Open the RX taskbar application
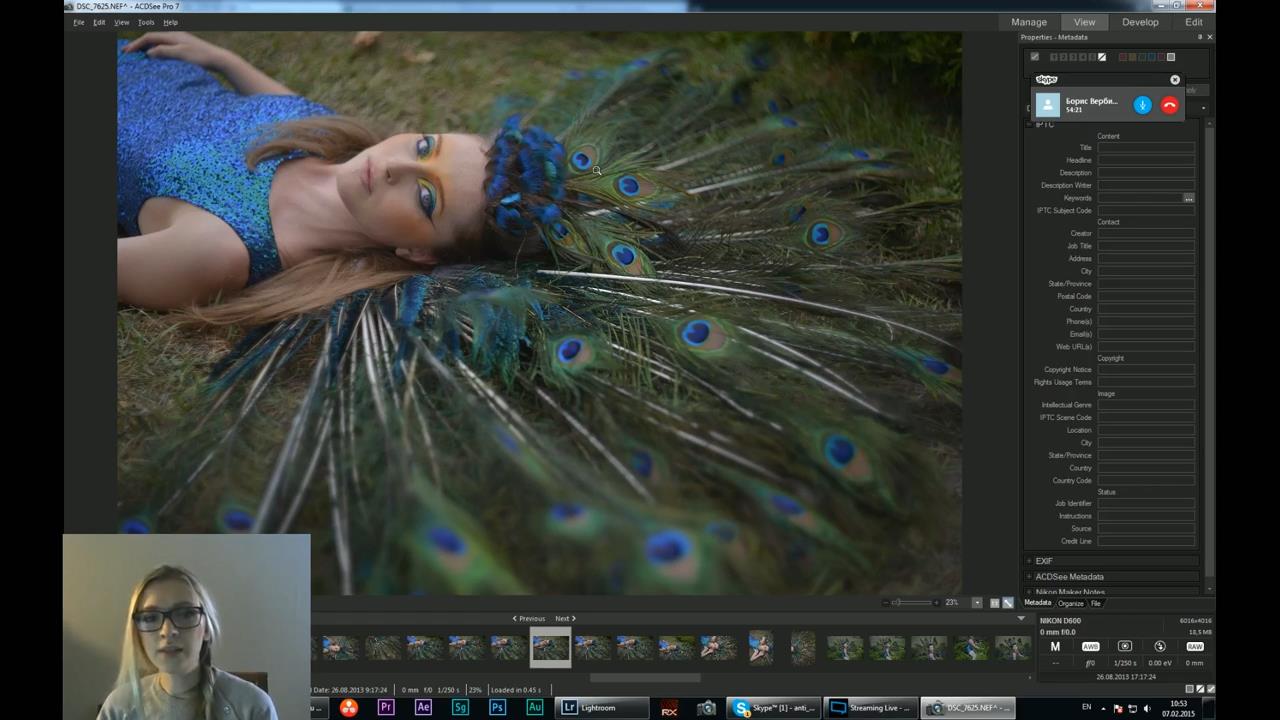The image size is (1280, 720). (x=670, y=708)
